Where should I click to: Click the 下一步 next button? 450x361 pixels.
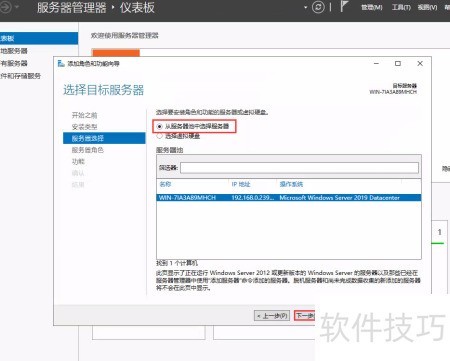click(304, 315)
